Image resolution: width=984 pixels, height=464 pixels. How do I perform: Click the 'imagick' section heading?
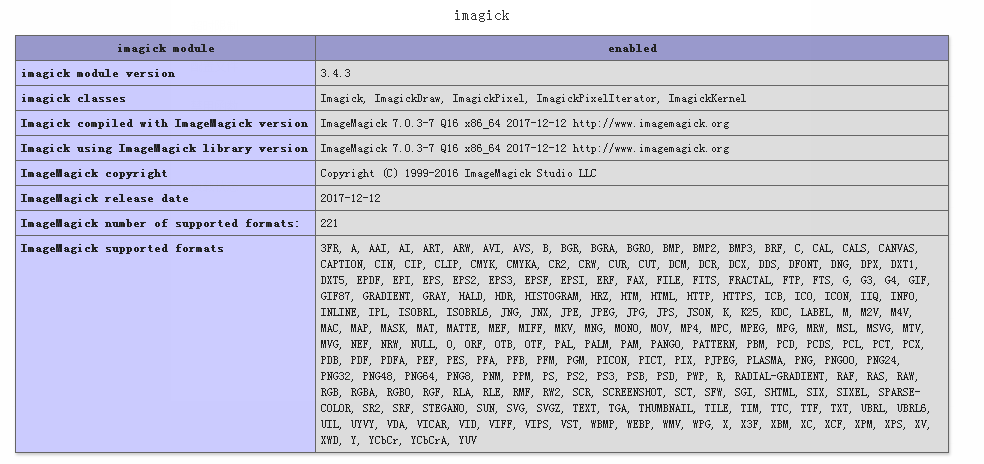pyautogui.click(x=481, y=15)
